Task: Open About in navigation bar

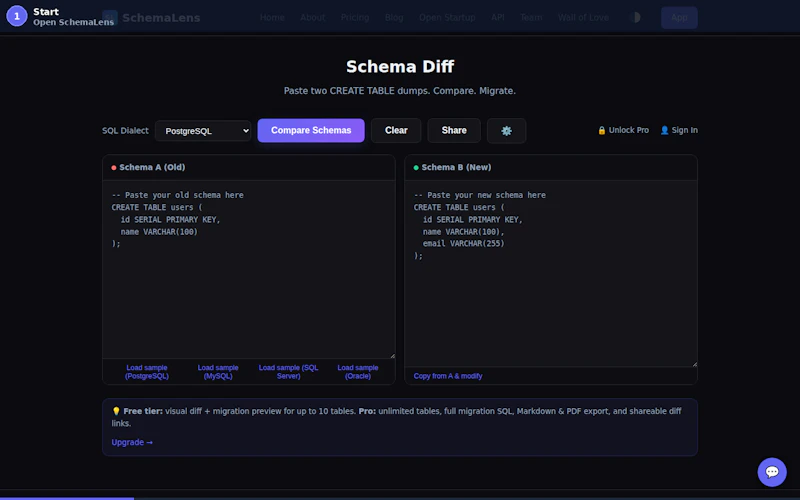Action: (313, 17)
